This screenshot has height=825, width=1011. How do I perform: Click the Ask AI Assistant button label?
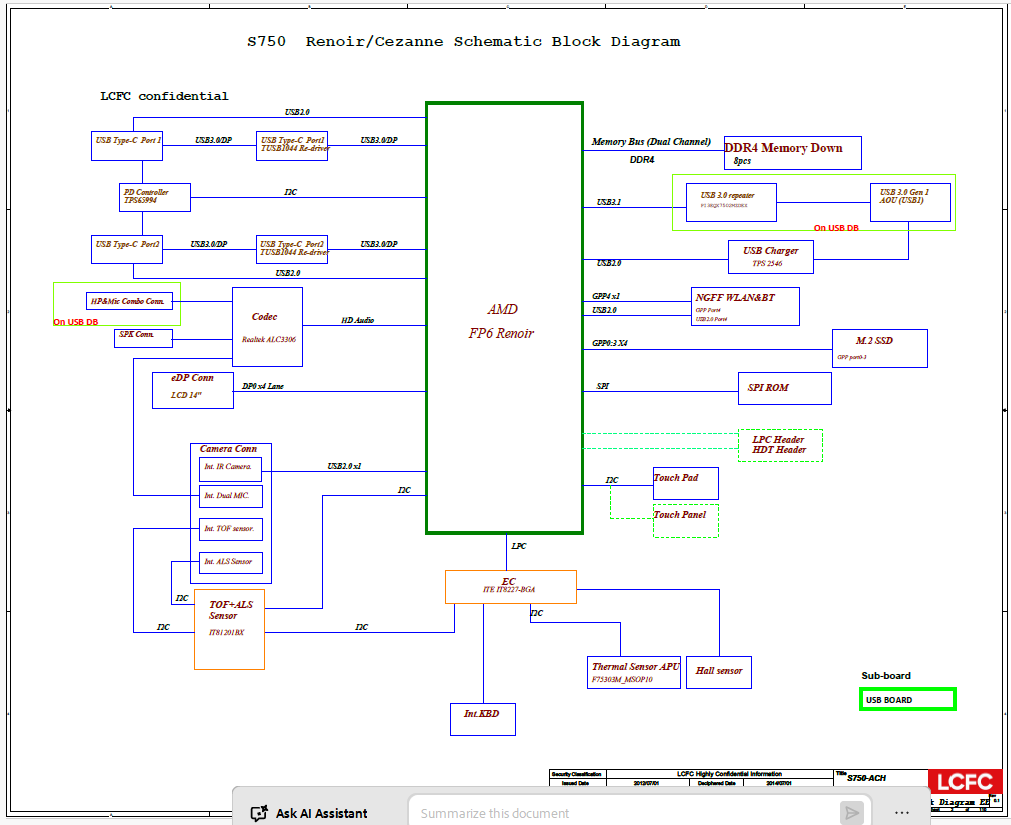coord(322,813)
